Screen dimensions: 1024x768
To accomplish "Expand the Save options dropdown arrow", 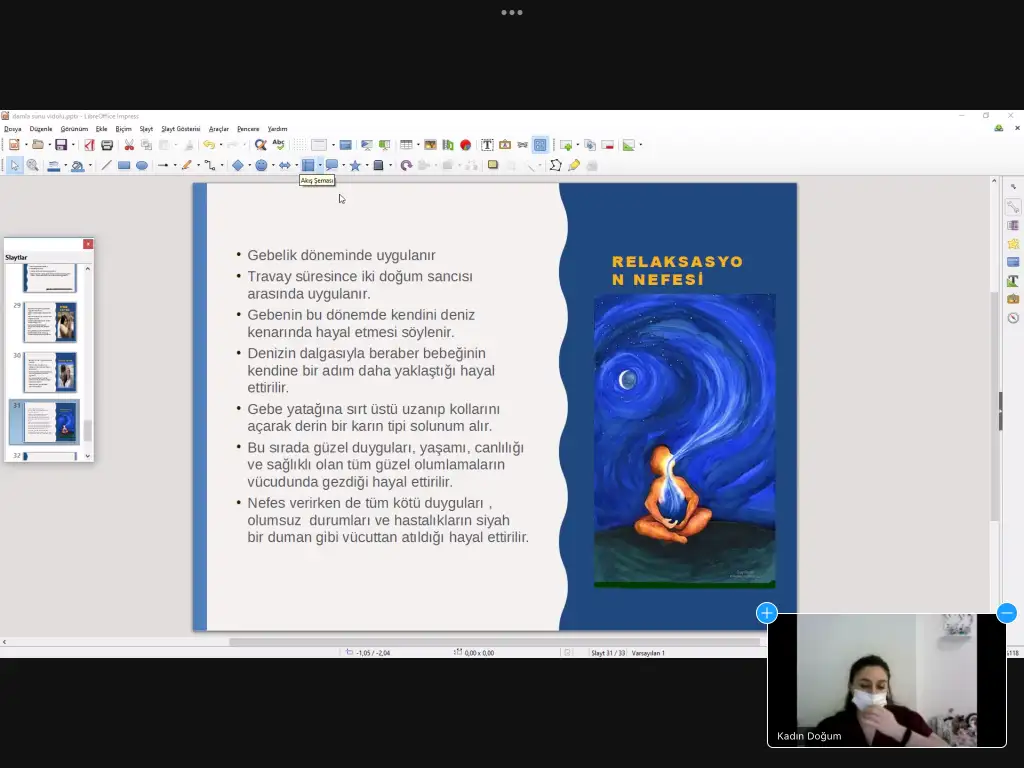I will coord(72,145).
